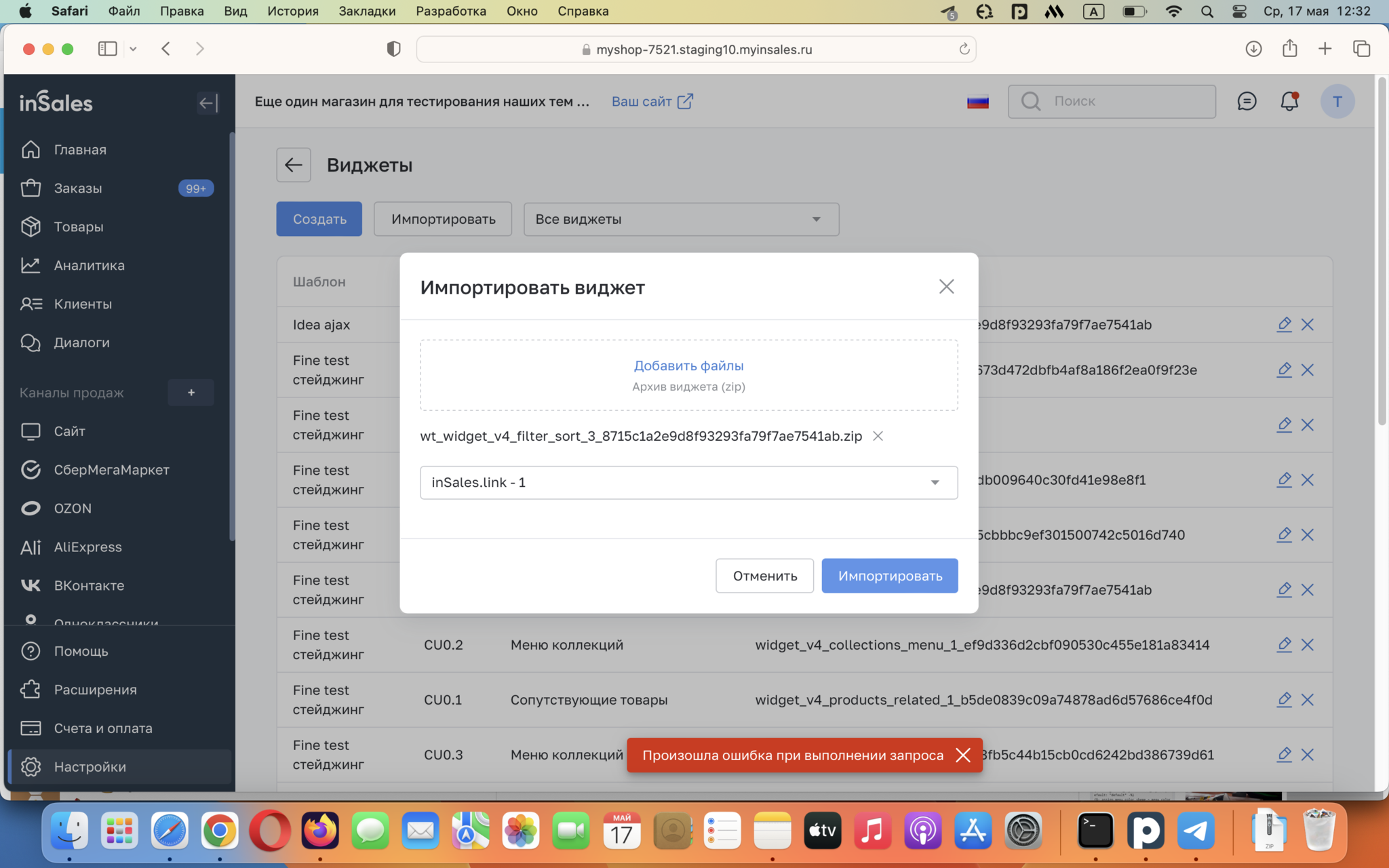Add a new sales channel
1389x868 pixels.
(x=191, y=393)
